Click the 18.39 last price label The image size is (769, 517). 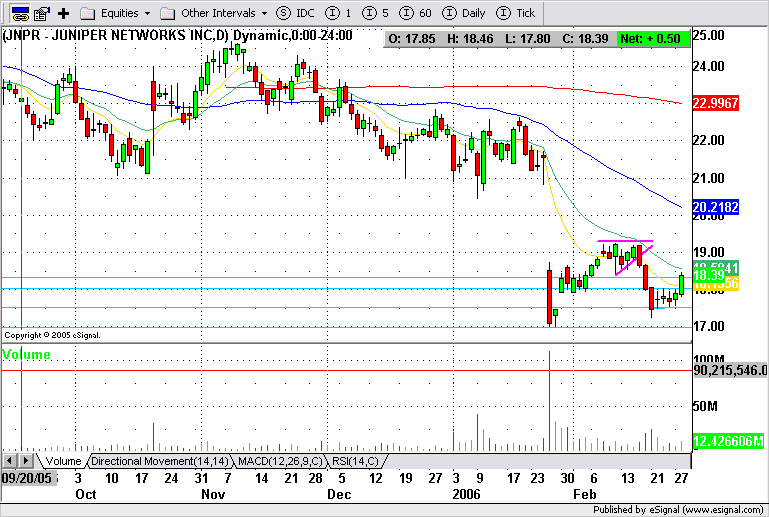pyautogui.click(x=709, y=275)
